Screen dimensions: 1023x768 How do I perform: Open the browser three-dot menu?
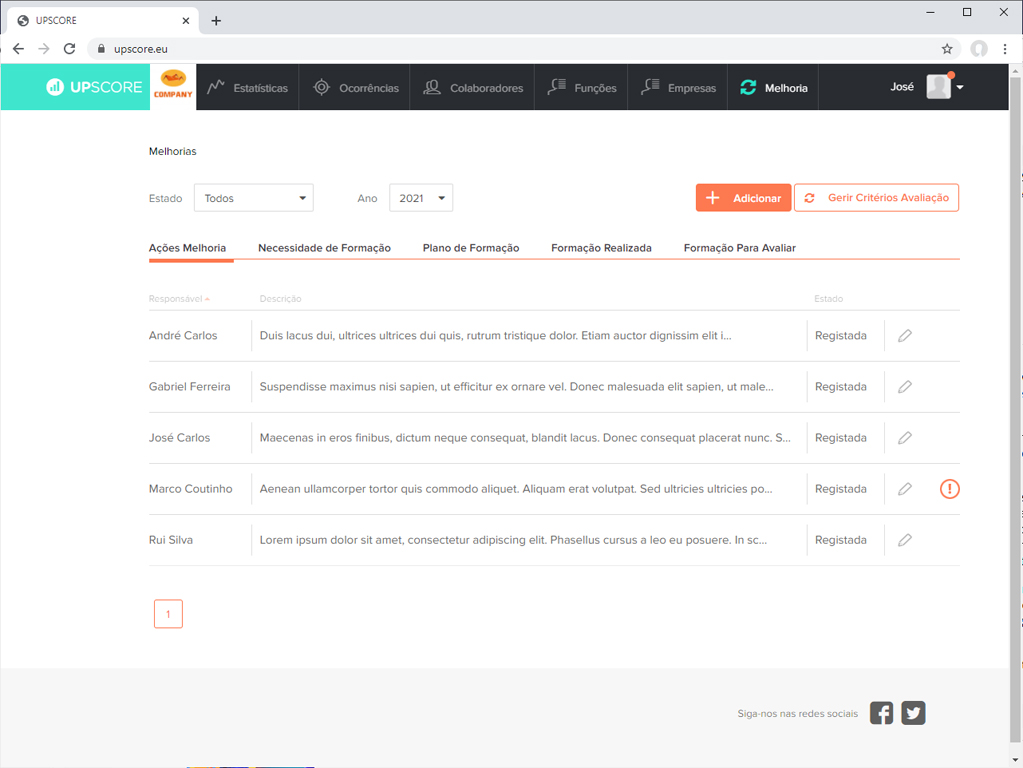pos(1005,49)
